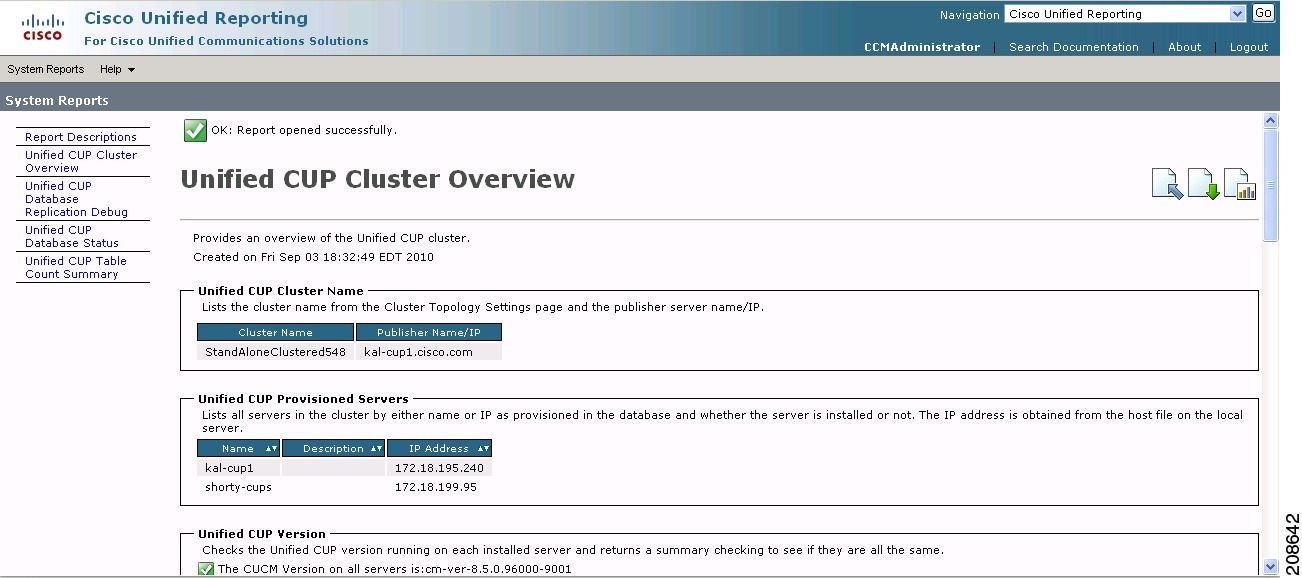
Task: Click the CCMAdministrator username
Action: pyautogui.click(x=922, y=47)
